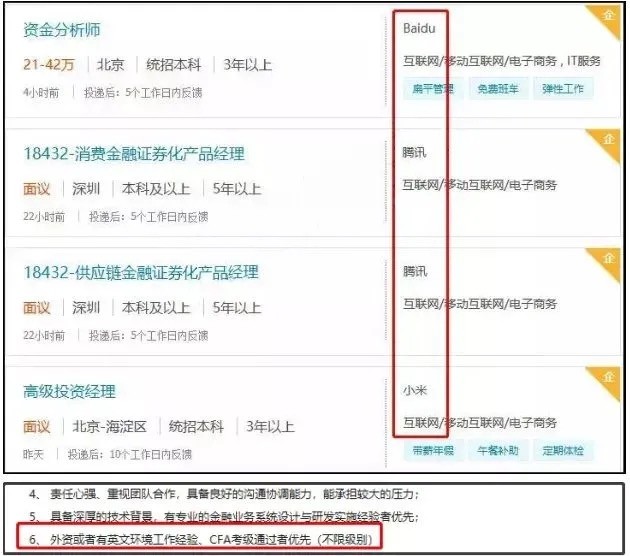This screenshot has height=556, width=630.
Task: Click the corner badge on 供应链金融证券化产品经理 listing
Action: pyautogui.click(x=608, y=258)
